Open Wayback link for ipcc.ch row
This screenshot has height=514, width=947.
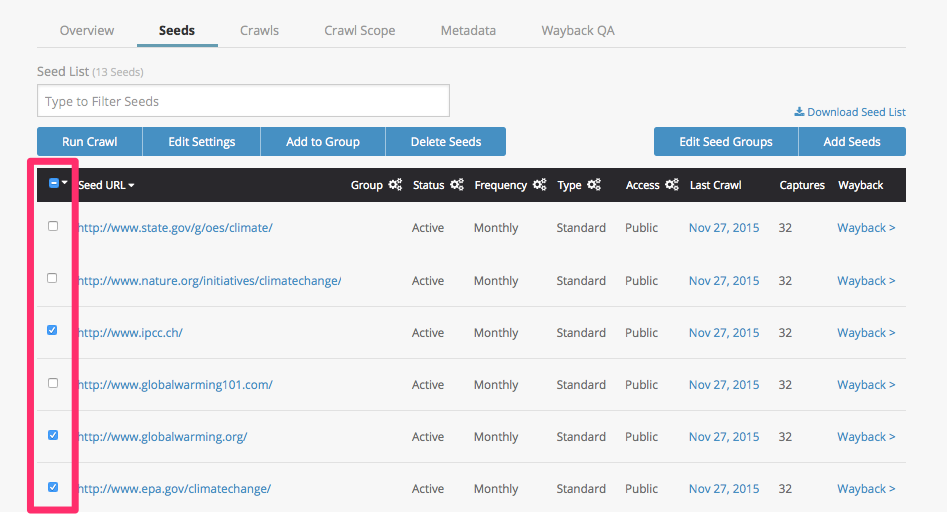[x=865, y=333]
